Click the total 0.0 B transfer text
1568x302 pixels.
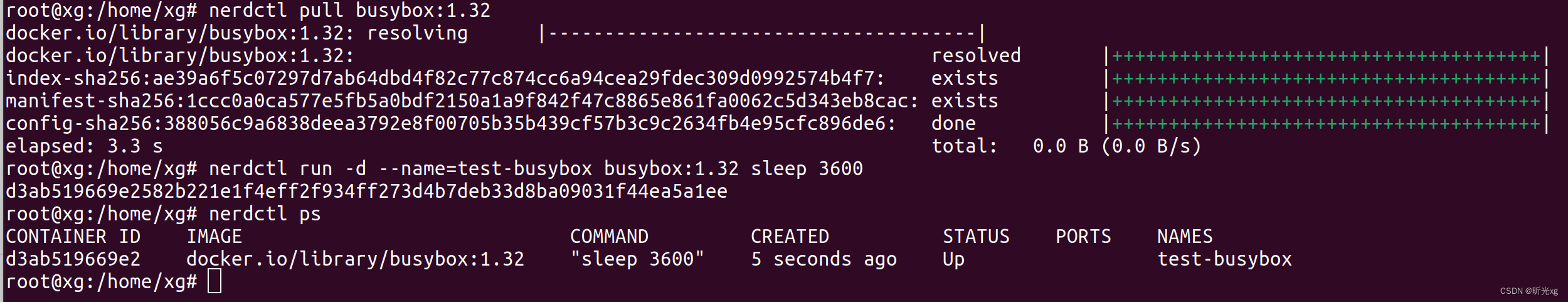(1066, 146)
